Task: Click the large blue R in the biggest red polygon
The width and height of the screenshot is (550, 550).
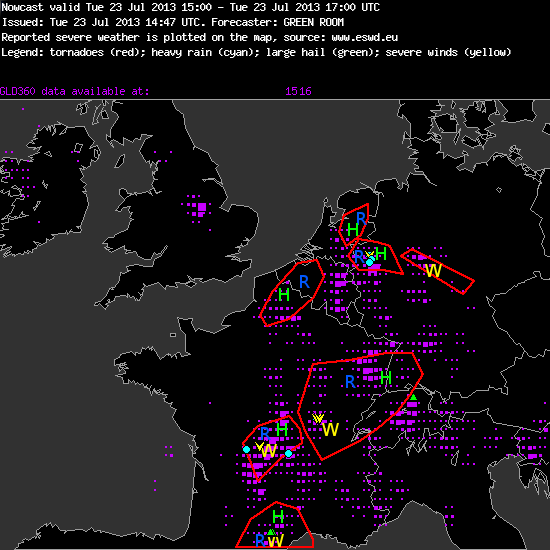Action: tap(350, 382)
